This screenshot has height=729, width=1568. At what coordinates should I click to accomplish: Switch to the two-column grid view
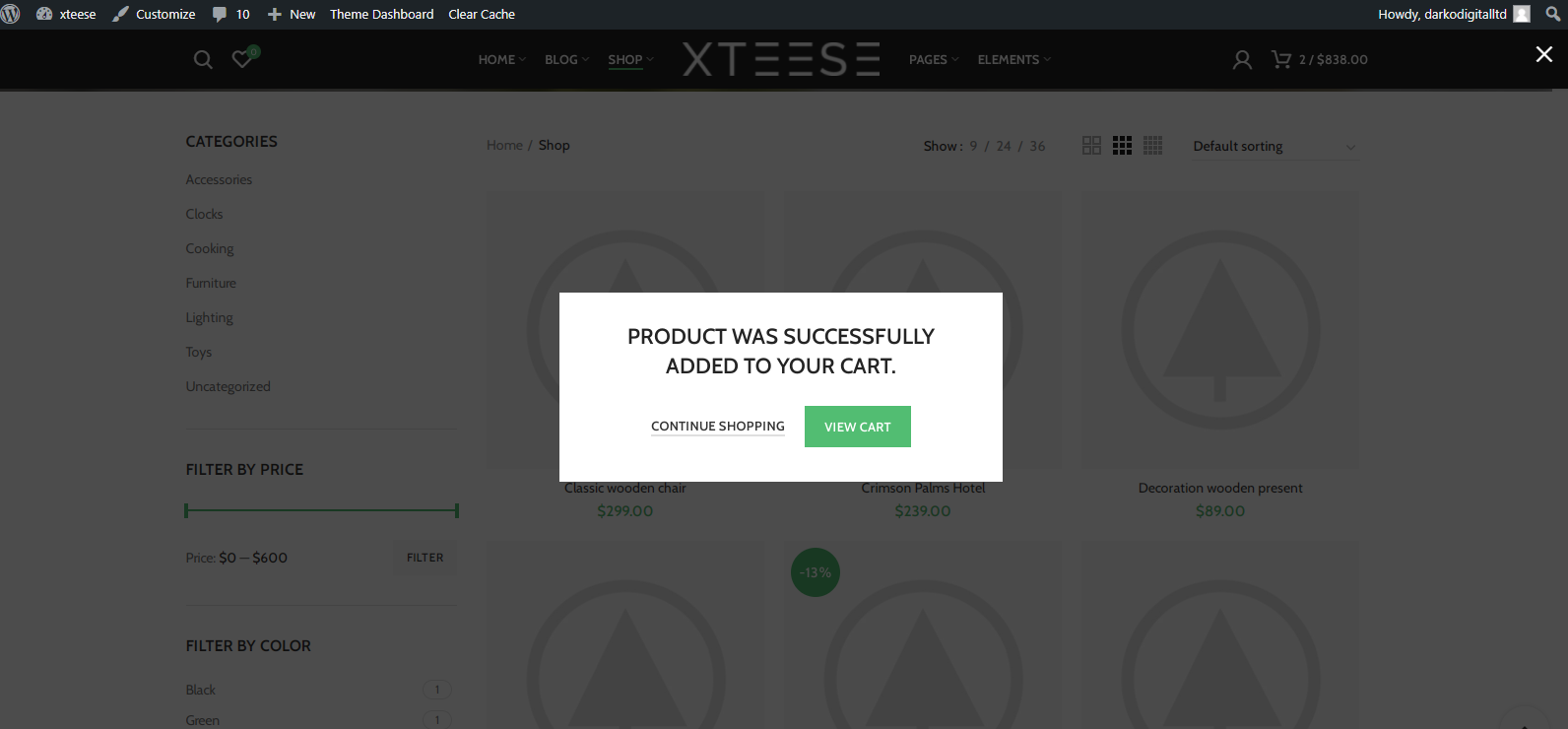click(1091, 146)
